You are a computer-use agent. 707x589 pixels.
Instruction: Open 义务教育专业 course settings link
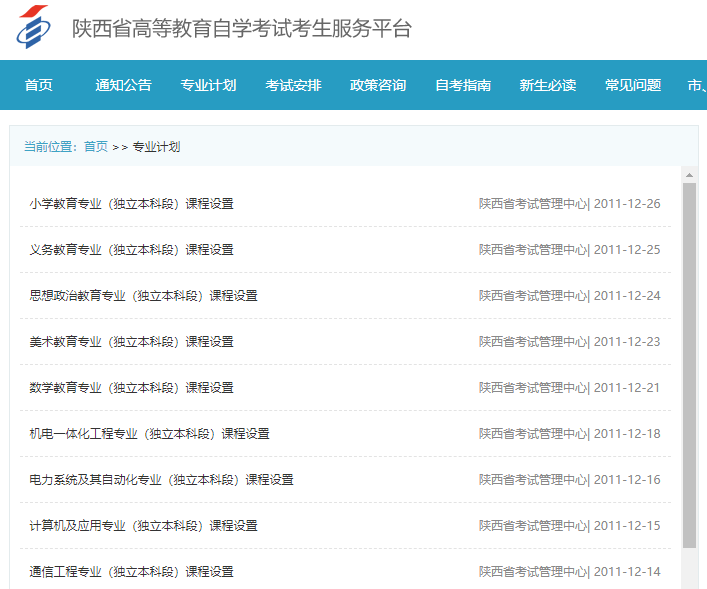pos(131,250)
